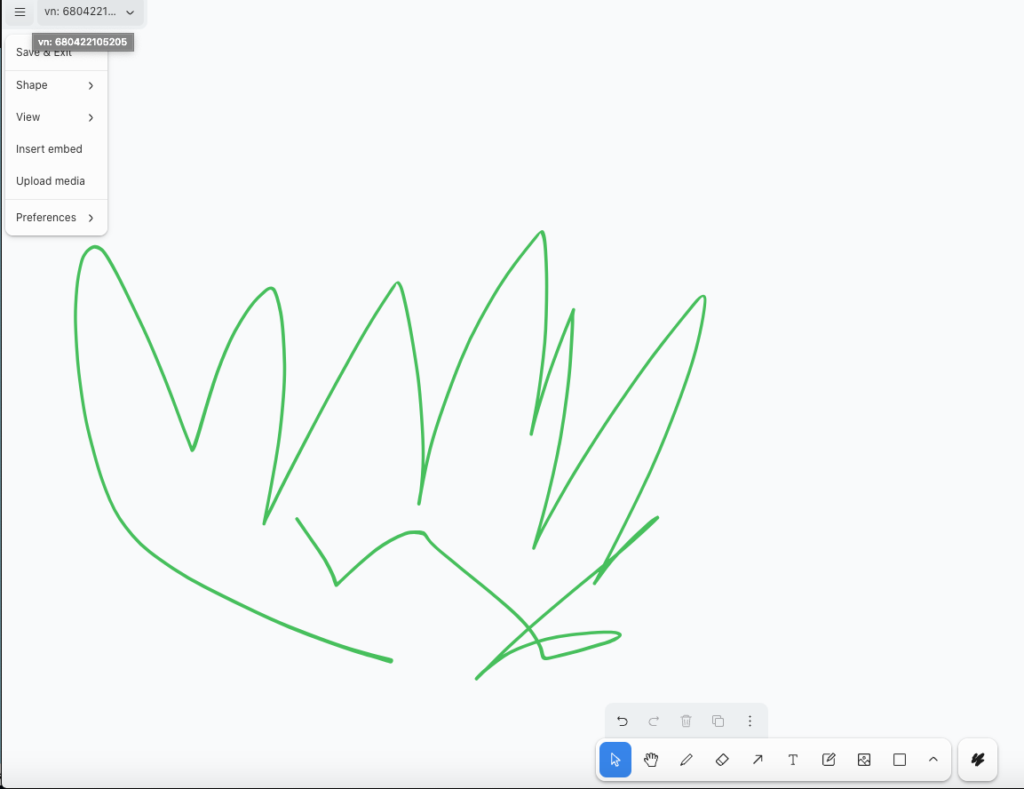This screenshot has height=789, width=1024.
Task: Expand the Shape submenu
Action: click(x=56, y=85)
